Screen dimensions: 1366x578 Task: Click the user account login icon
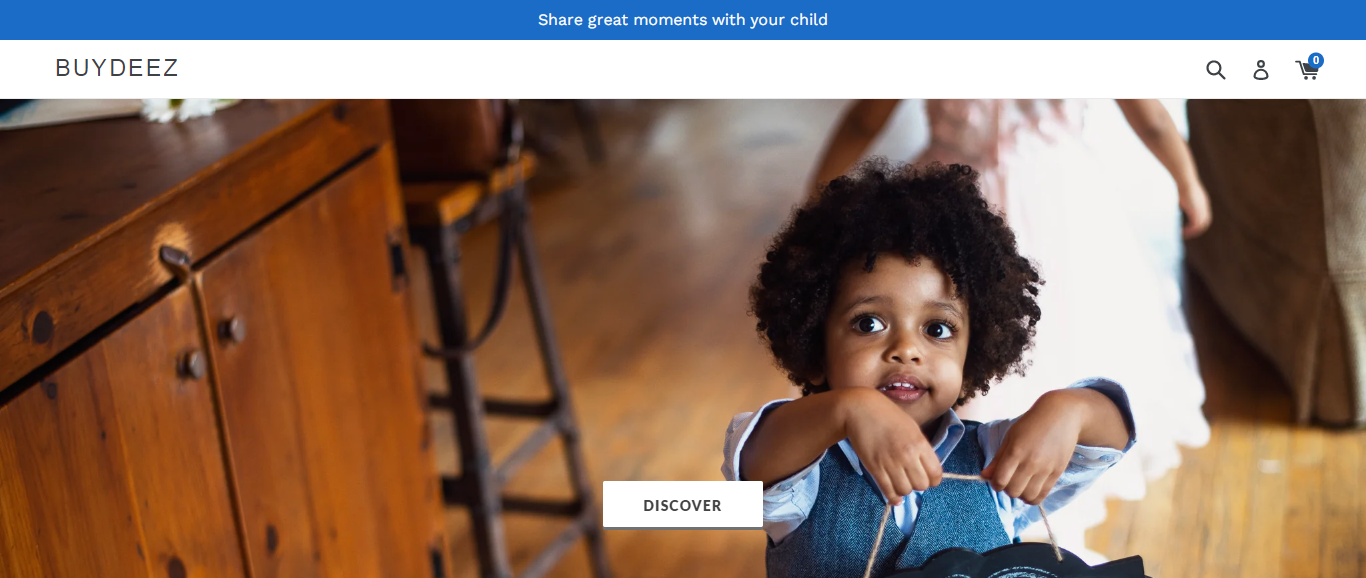pos(1261,69)
